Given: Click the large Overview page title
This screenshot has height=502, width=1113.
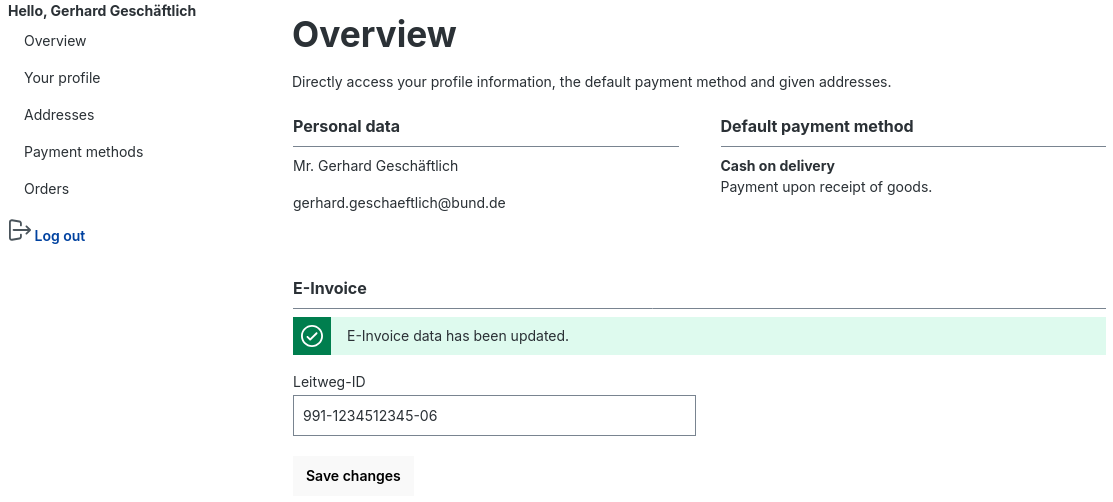Looking at the screenshot, I should 374,35.
